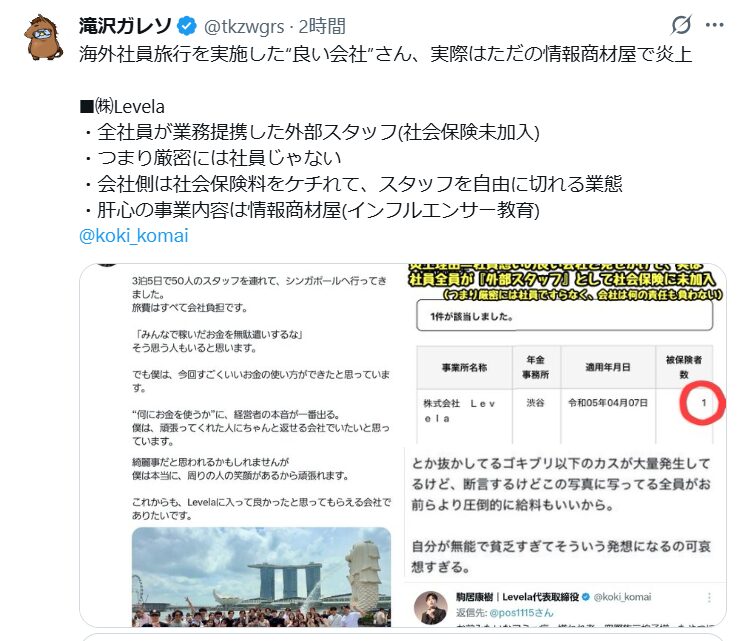Screen dimensions: 737x641
Task: Open the Marina Bay Sands group photo
Action: click(261, 577)
